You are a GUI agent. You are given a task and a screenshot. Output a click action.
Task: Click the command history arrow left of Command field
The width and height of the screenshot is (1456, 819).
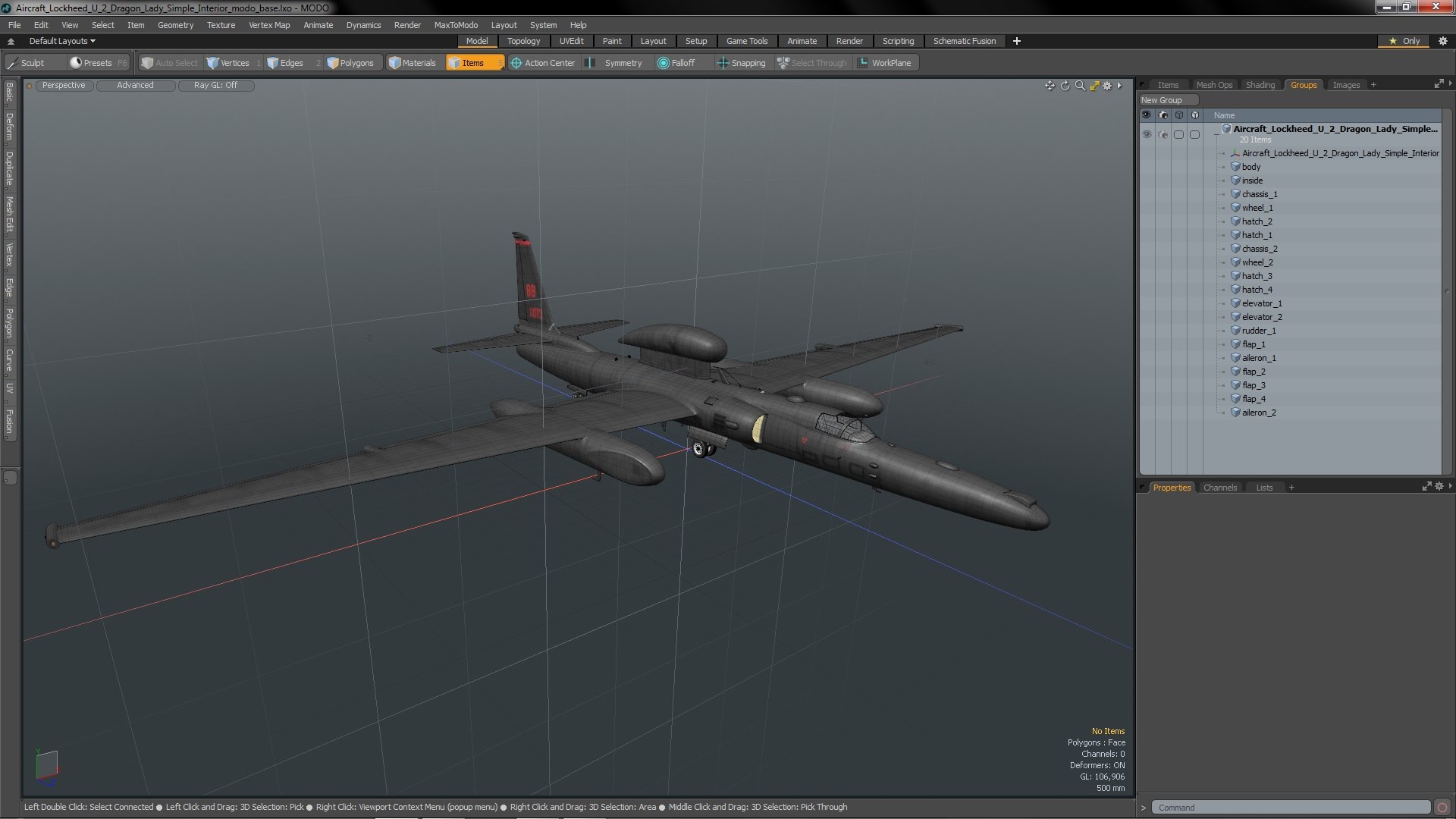tap(1144, 808)
